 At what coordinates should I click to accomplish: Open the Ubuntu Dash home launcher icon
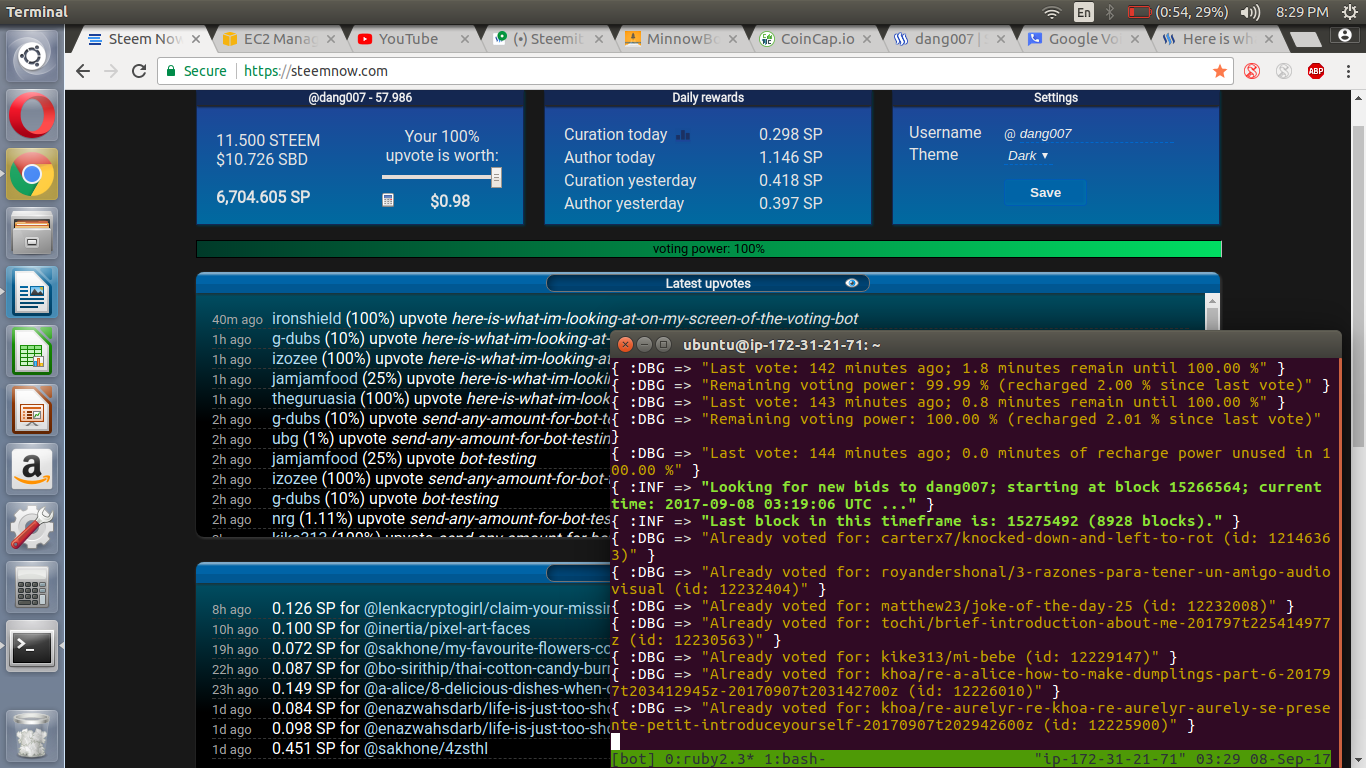(33, 57)
